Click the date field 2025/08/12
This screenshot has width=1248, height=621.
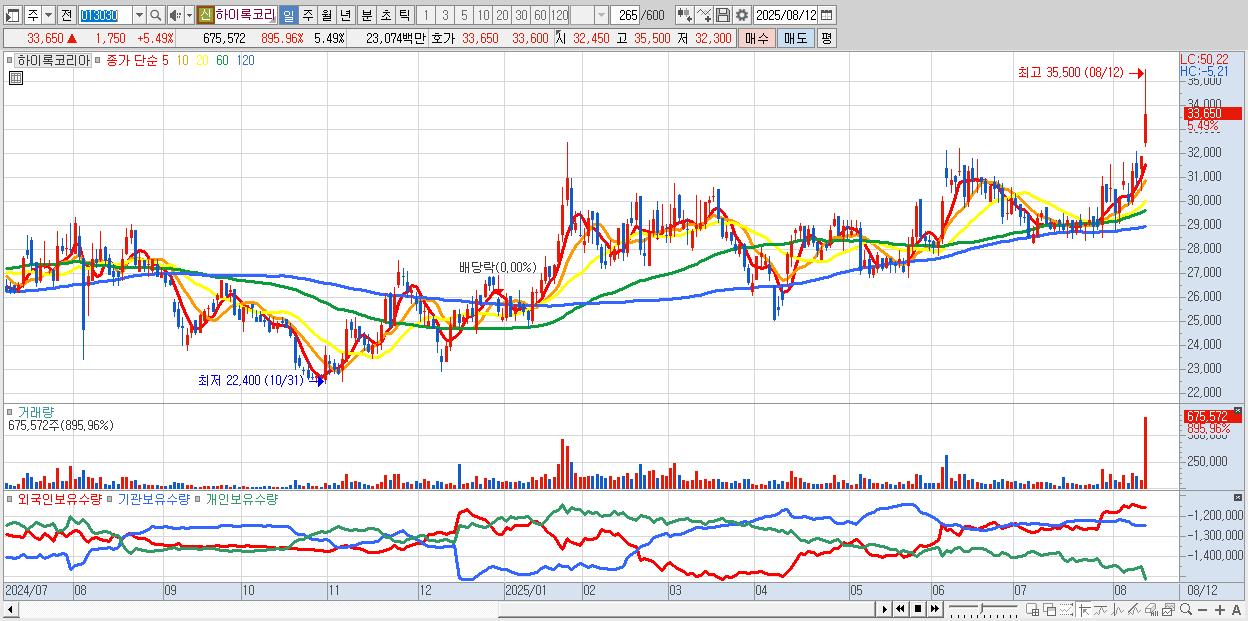click(x=786, y=15)
